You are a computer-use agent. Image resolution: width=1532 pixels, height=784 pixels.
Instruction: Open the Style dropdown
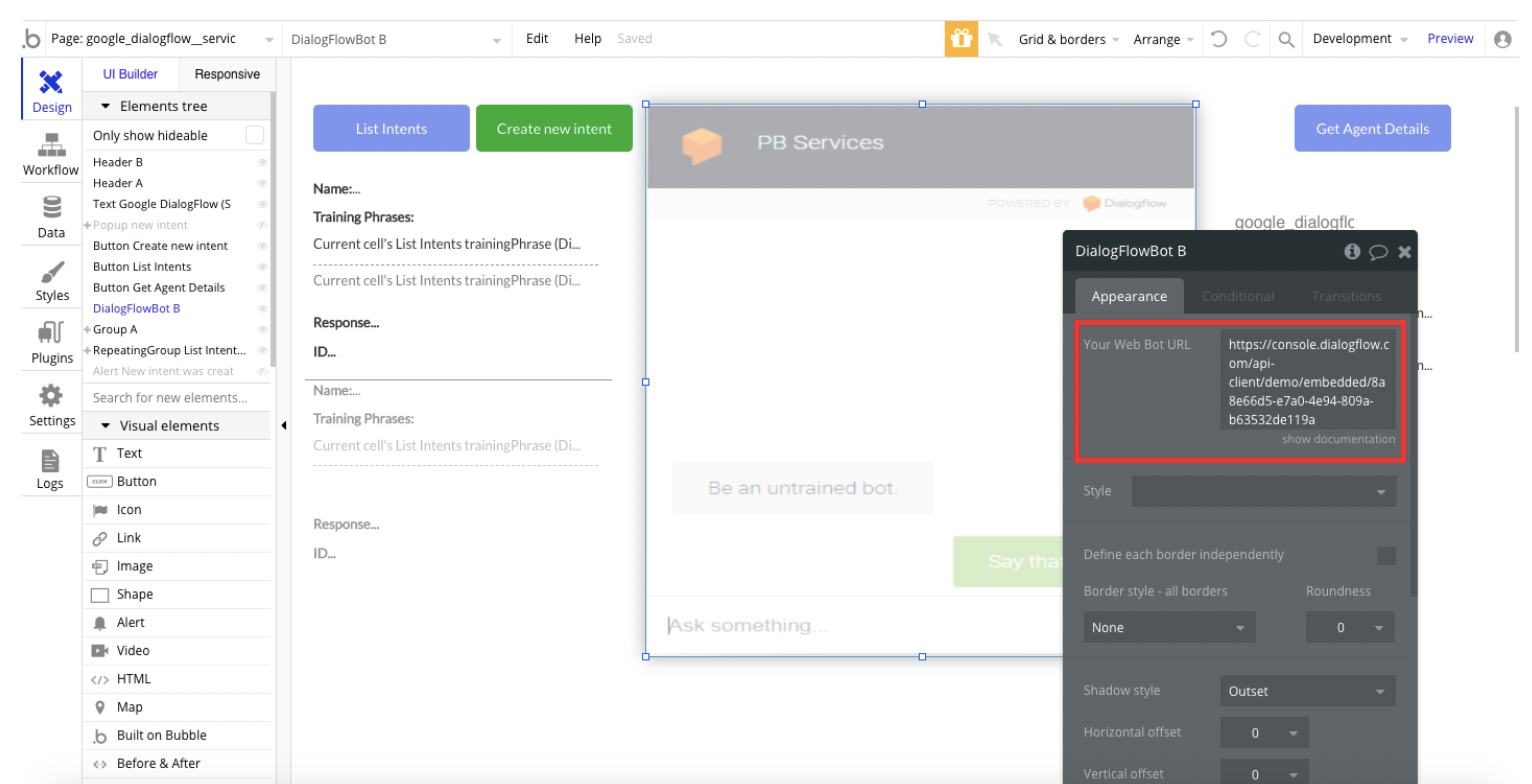1264,491
